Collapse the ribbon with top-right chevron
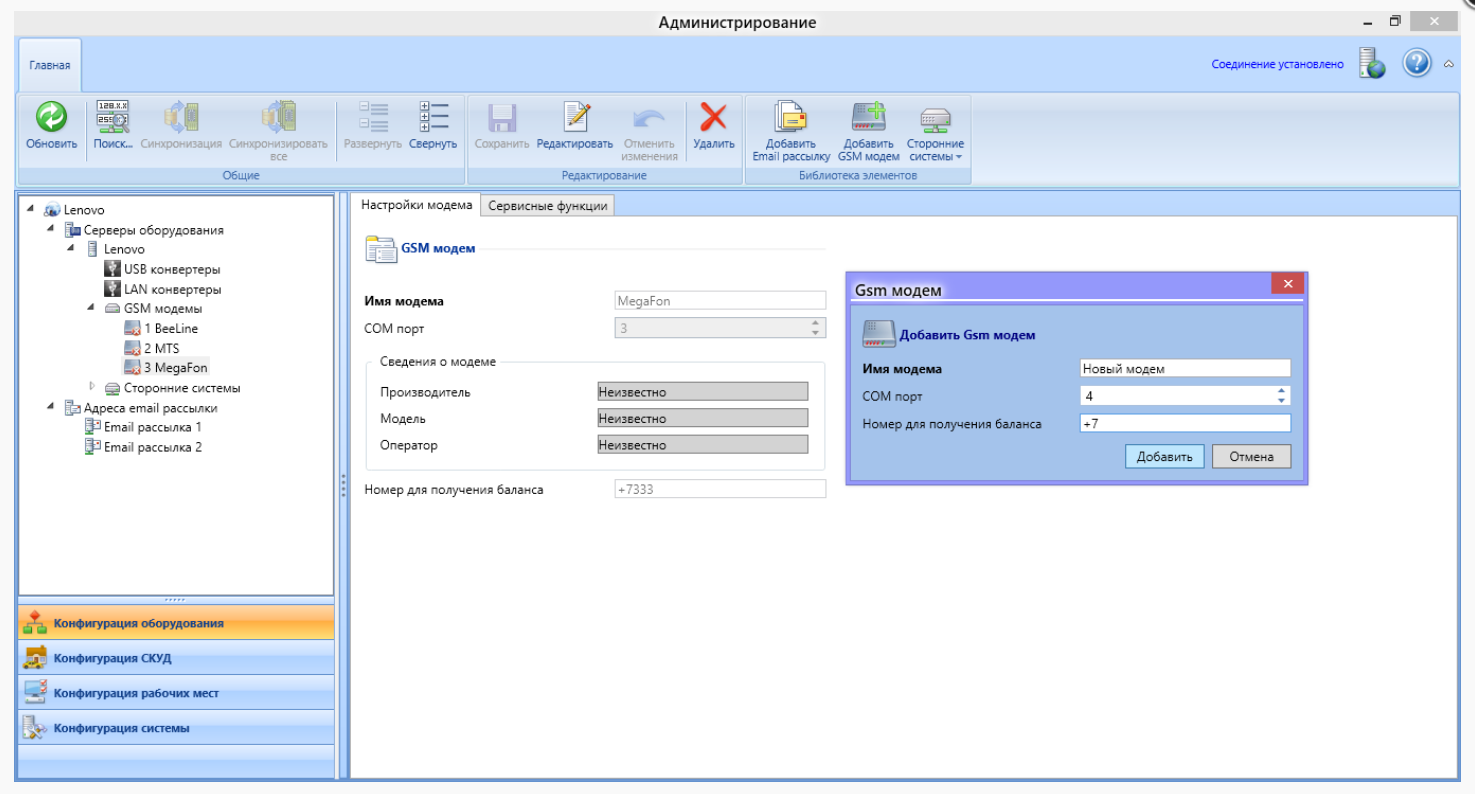 coord(1449,64)
